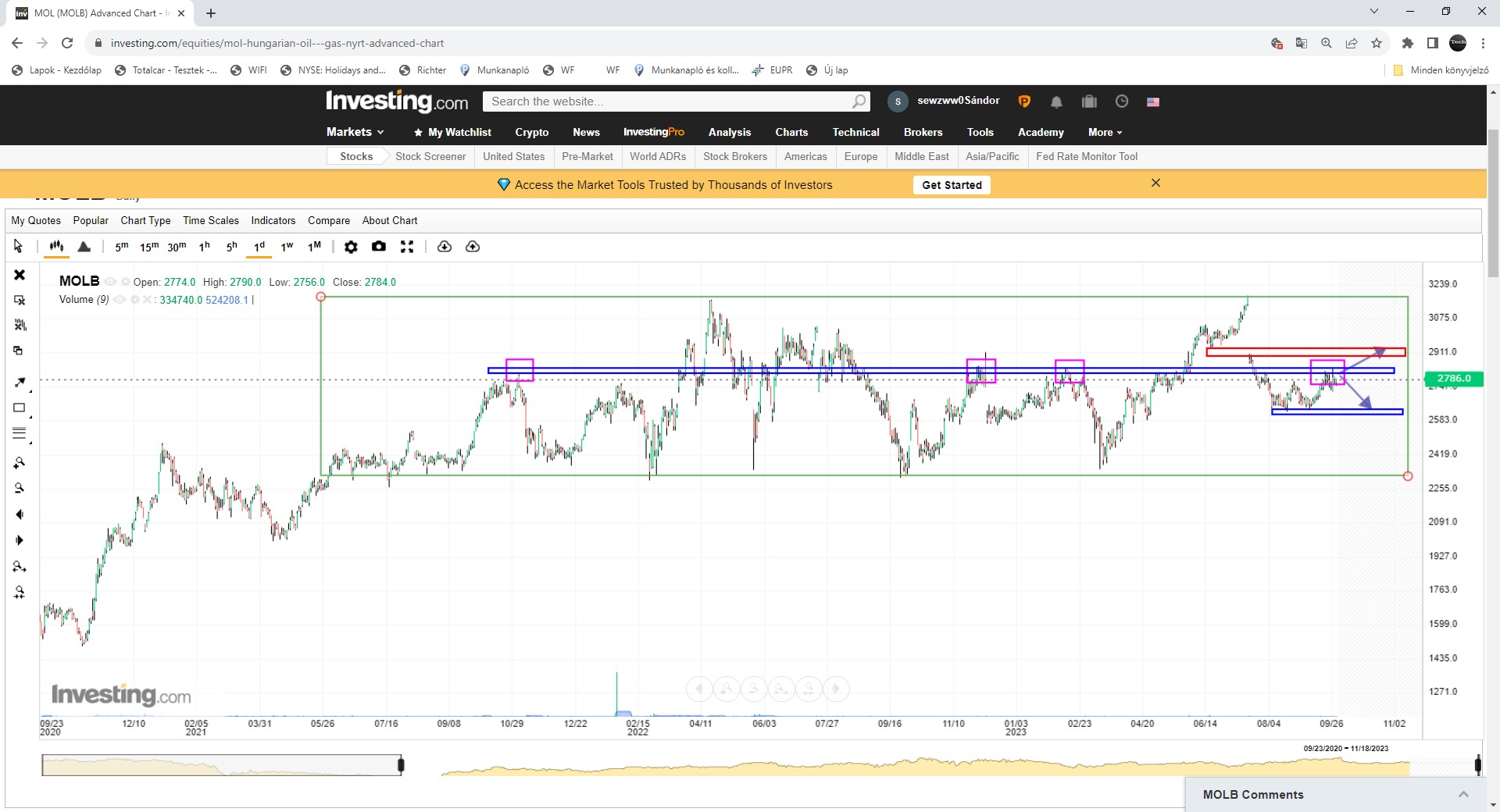Screen dimensions: 1500x812
Task: Click left range navigator window handle
Action: click(401, 765)
